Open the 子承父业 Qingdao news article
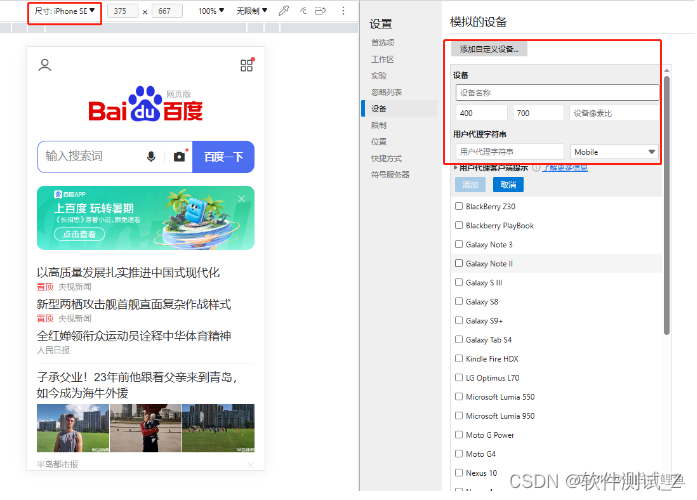Viewport: 697px width, 500px height. pyautogui.click(x=138, y=385)
